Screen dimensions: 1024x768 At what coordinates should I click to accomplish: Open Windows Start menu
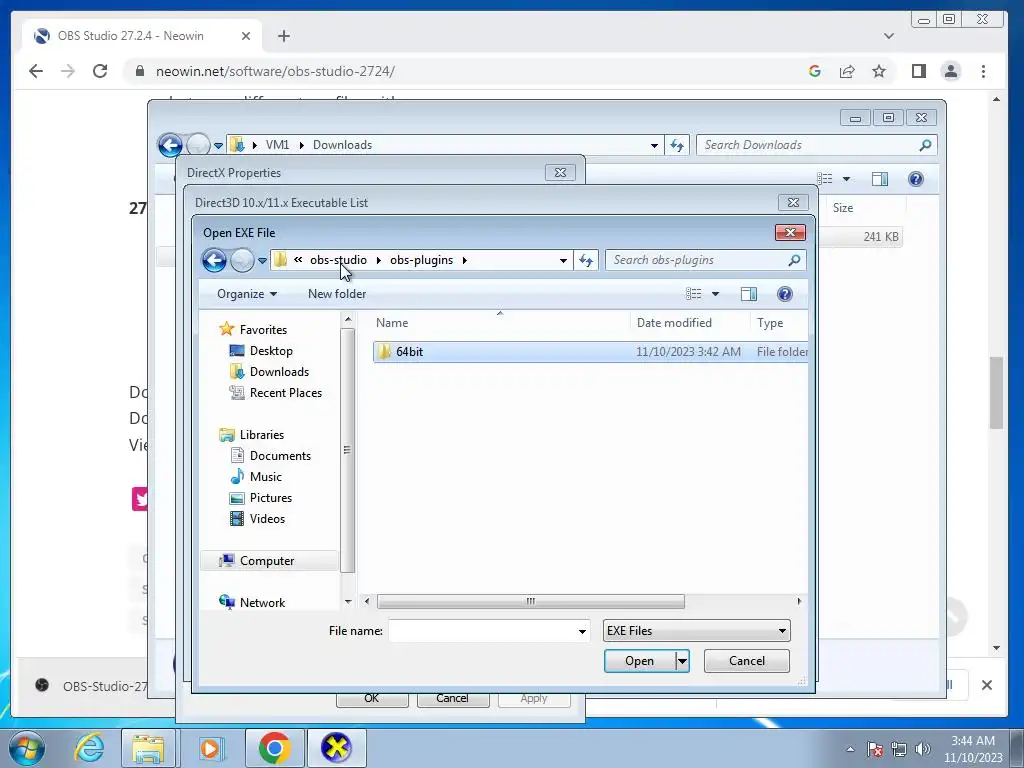tap(27, 748)
